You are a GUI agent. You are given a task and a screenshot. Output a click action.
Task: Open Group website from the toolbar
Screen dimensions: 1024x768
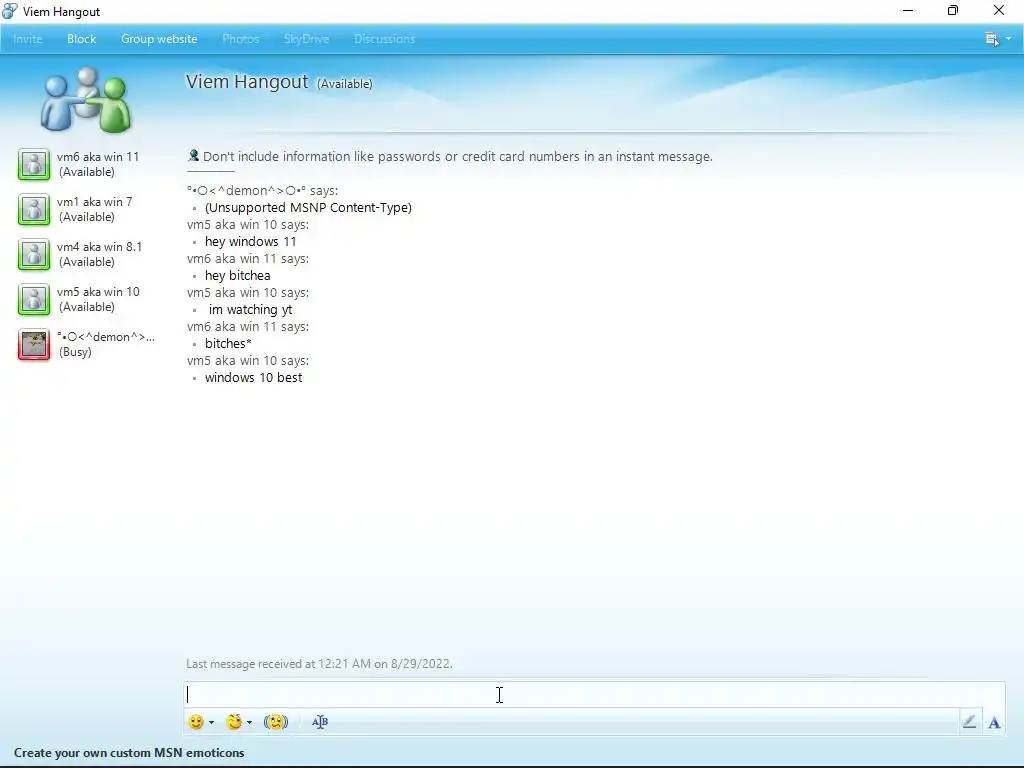[159, 39]
